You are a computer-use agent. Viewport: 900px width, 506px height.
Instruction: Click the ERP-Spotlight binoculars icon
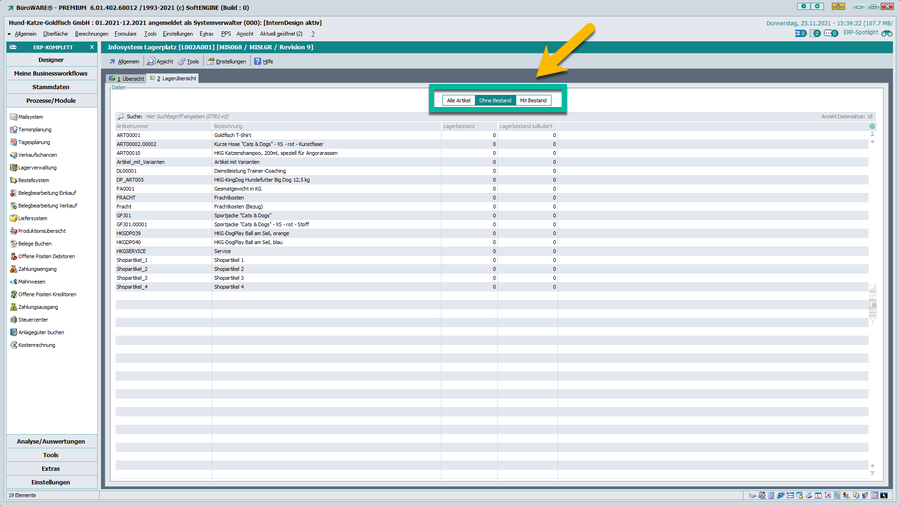(x=886, y=33)
